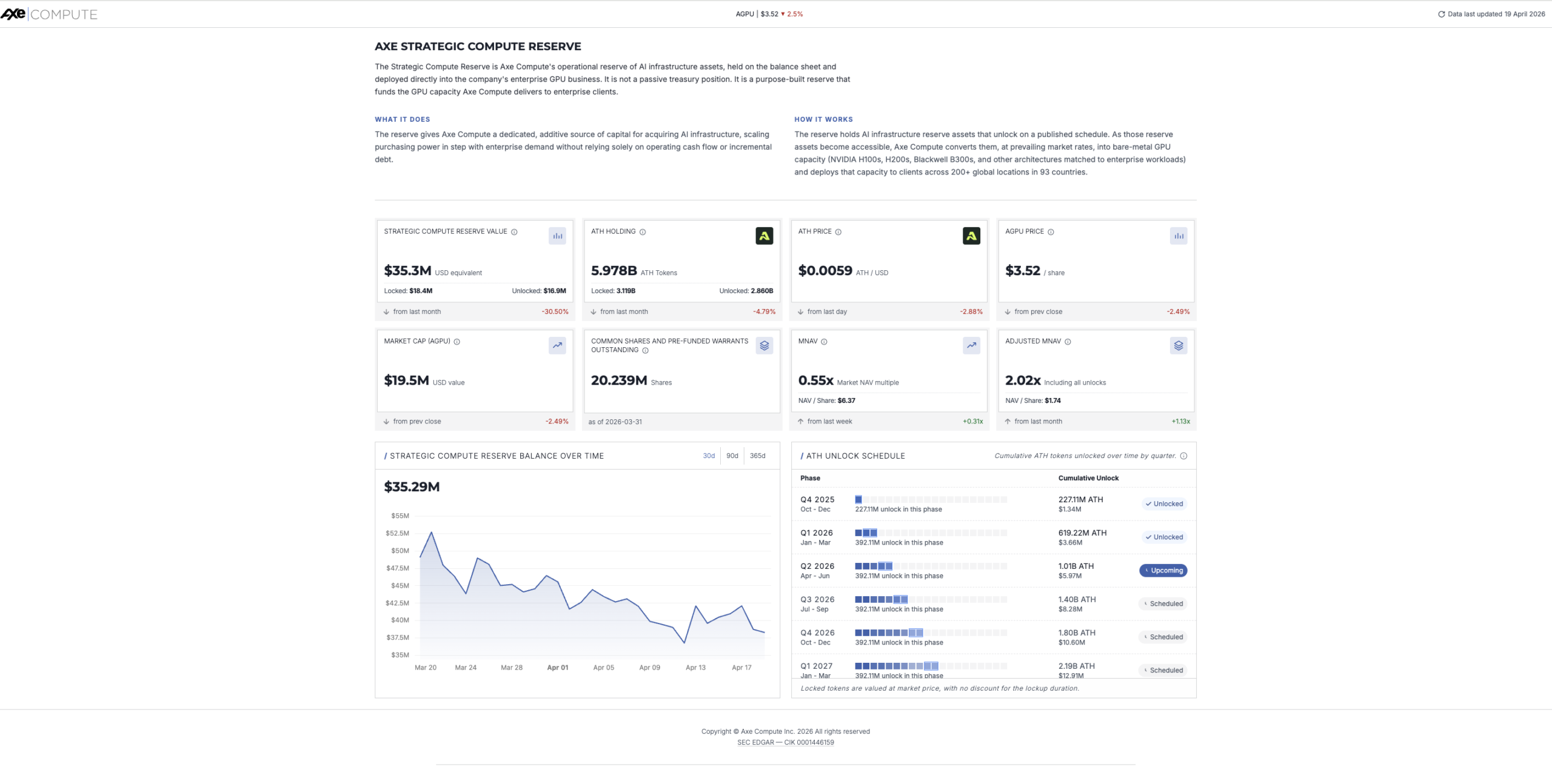The image size is (1552, 784).
Task: Click the chart icon on the AGPU Price card
Action: tap(1178, 236)
